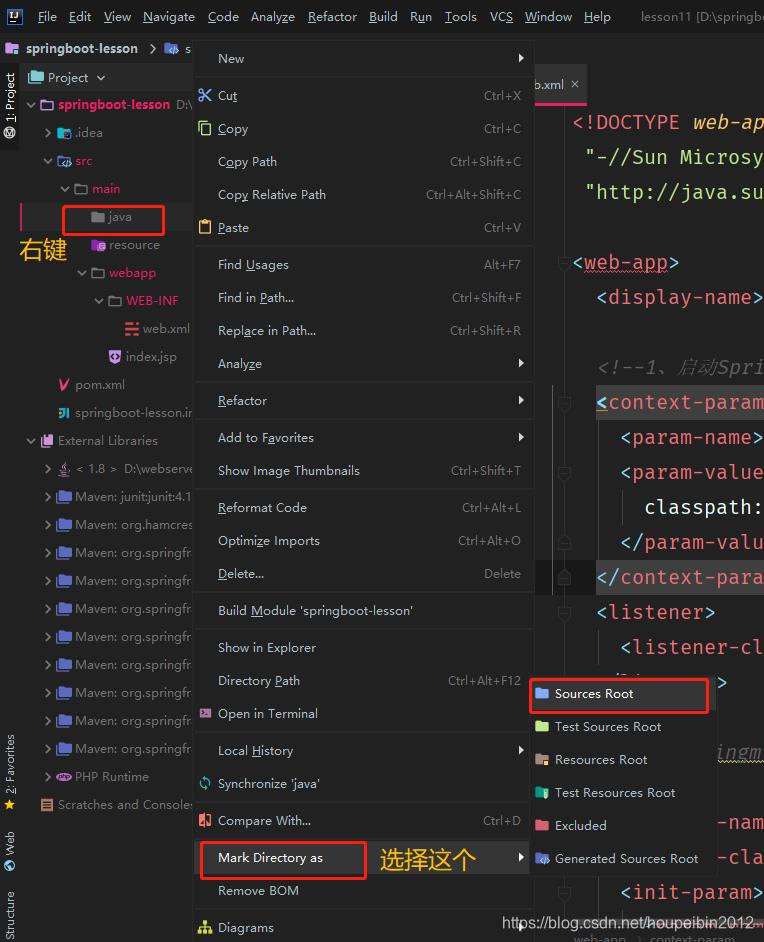Collapse the main folder
The width and height of the screenshot is (764, 942).
(65, 189)
